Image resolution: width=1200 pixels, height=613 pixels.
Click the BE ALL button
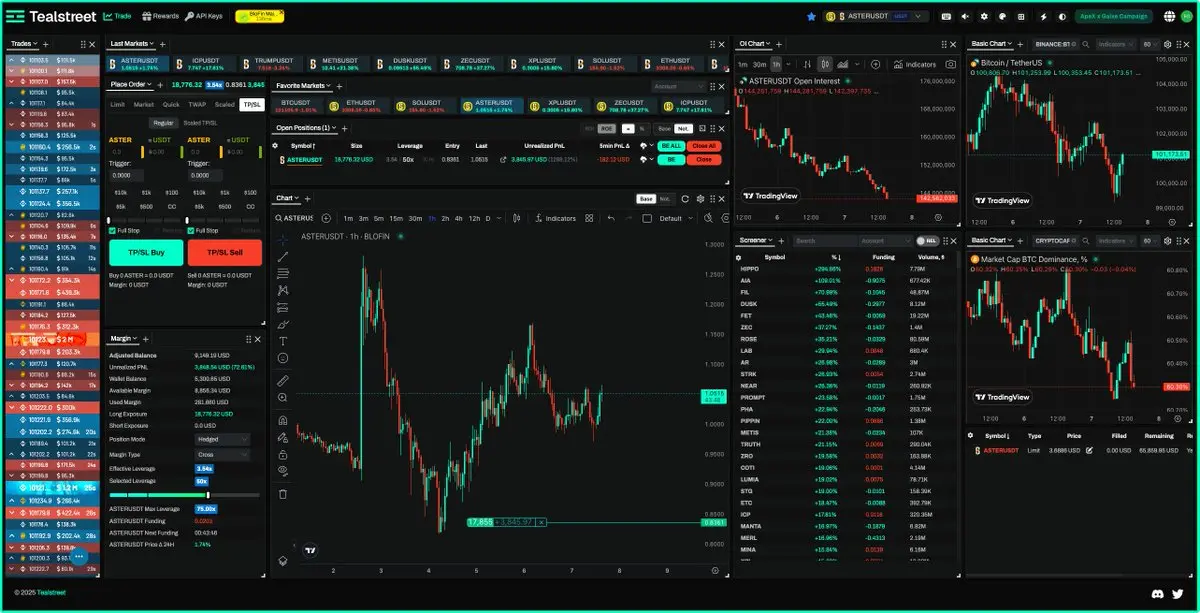coord(670,146)
